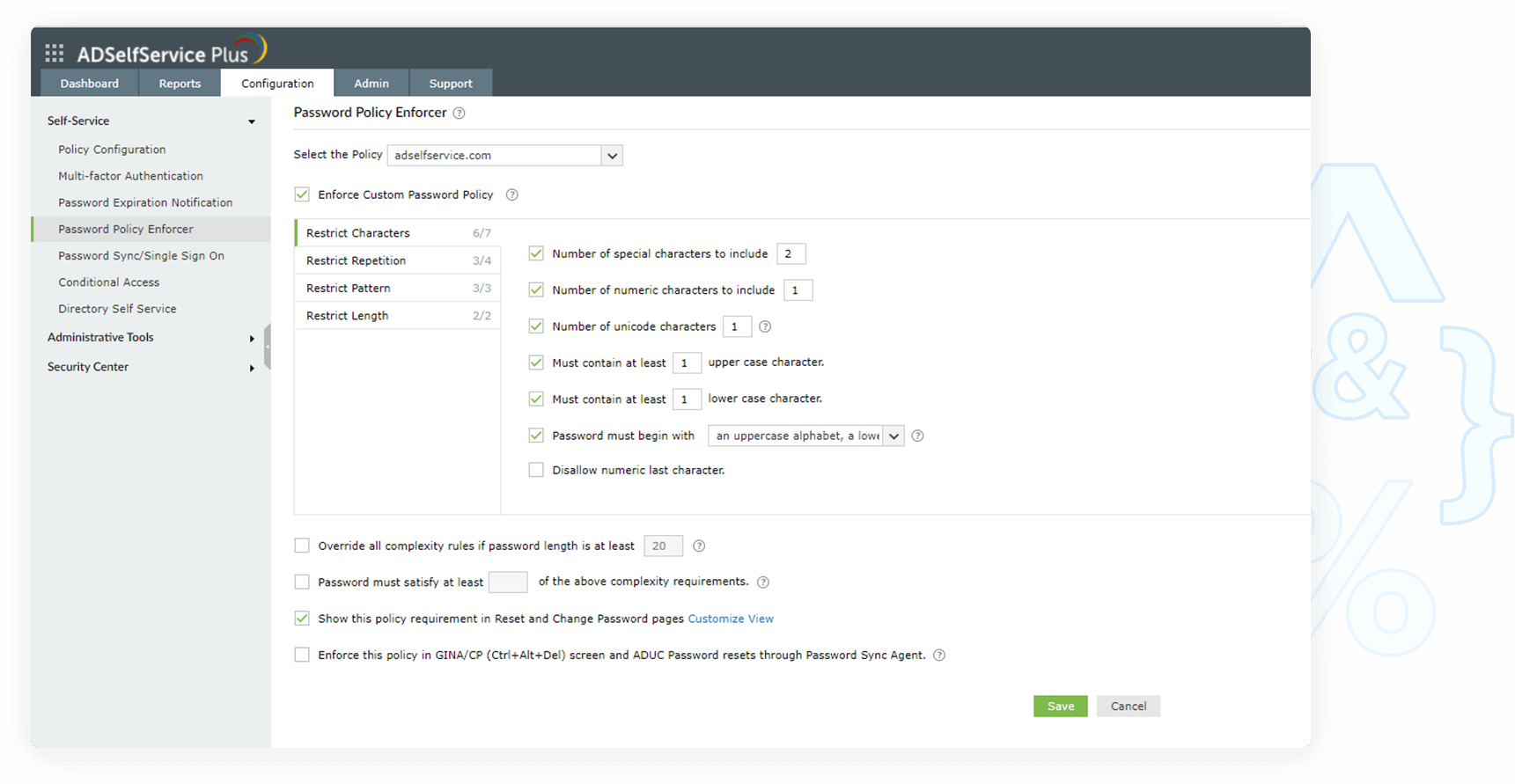
Task: Open the Customize View link
Action: point(731,619)
